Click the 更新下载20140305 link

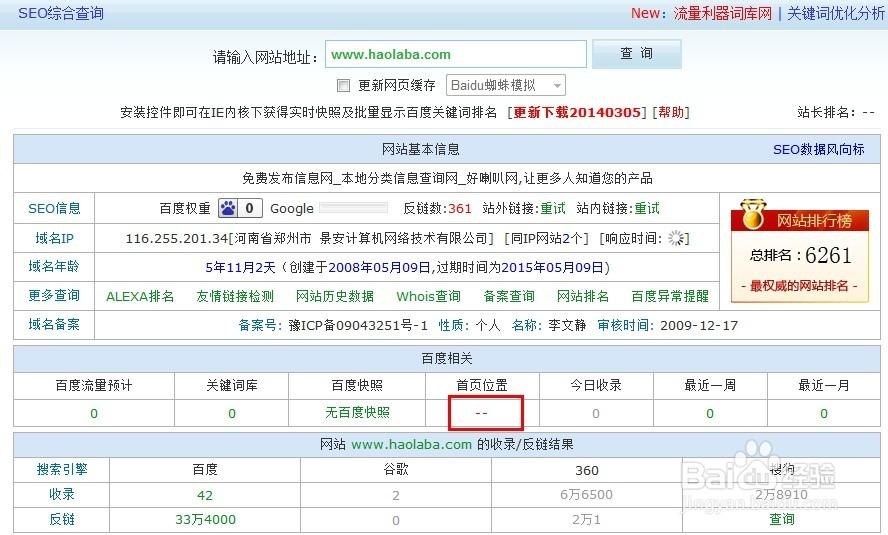pos(577,112)
